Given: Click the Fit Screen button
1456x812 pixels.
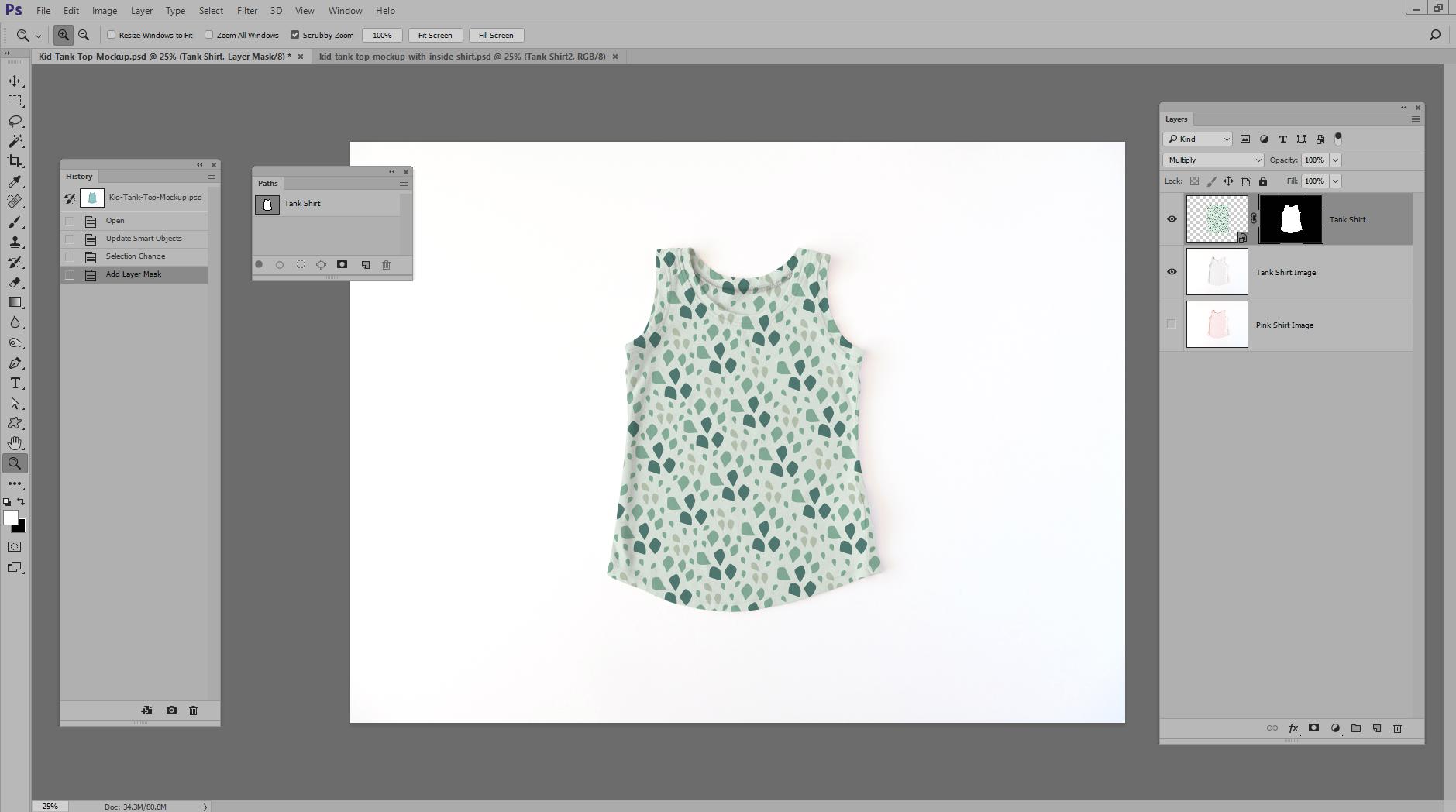Looking at the screenshot, I should click(x=435, y=35).
